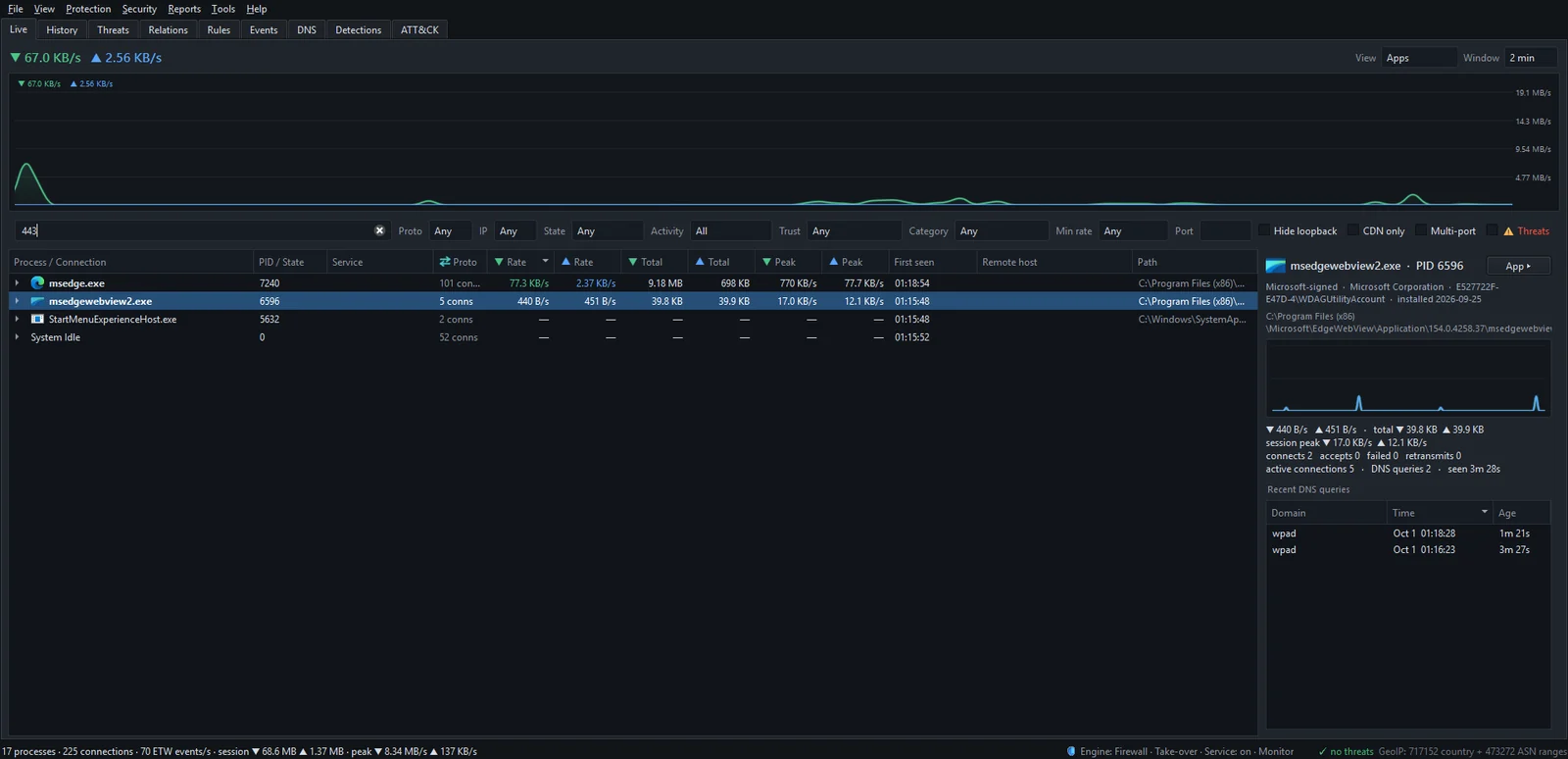The width and height of the screenshot is (1568, 759).
Task: Click the shield Engine status icon
Action: click(1071, 751)
